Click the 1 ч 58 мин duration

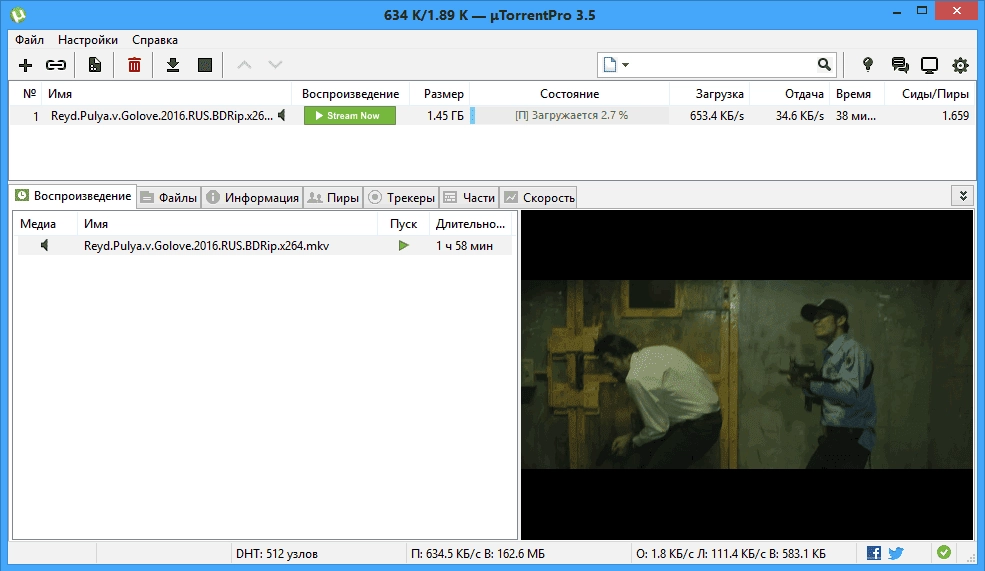tap(464, 246)
